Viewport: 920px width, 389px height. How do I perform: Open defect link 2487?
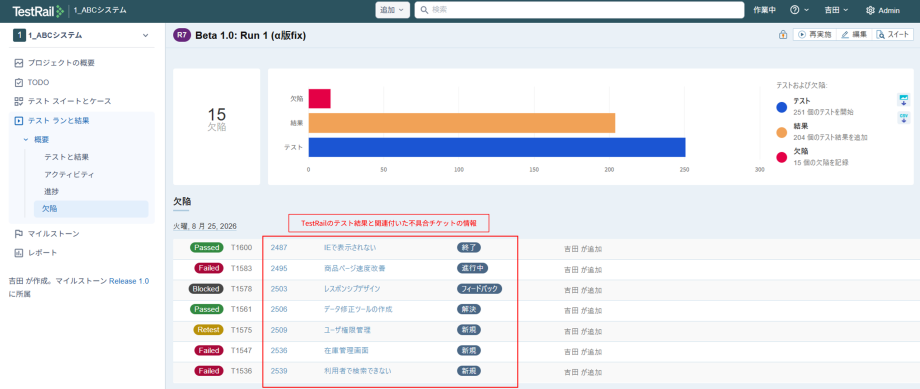pos(279,248)
